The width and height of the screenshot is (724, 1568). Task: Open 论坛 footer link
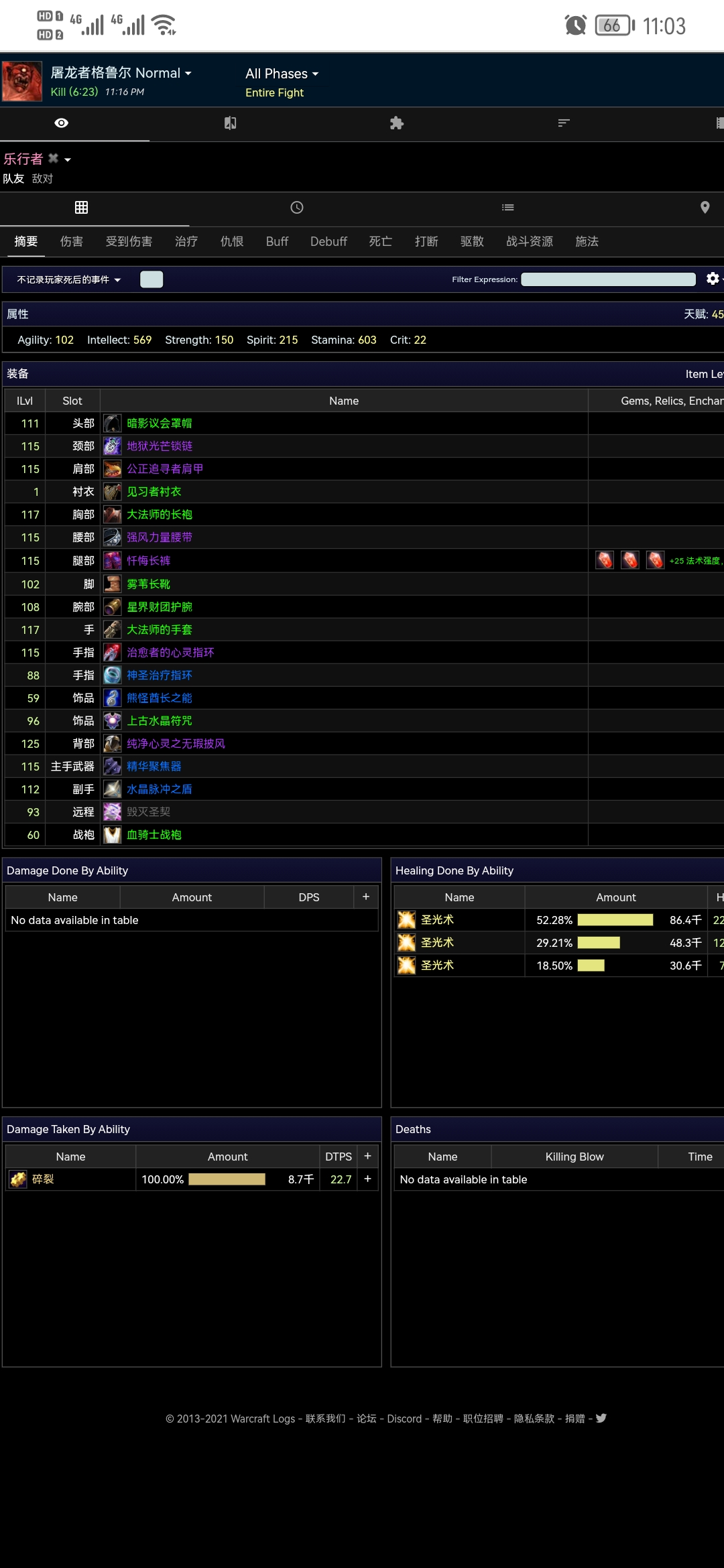[366, 1419]
